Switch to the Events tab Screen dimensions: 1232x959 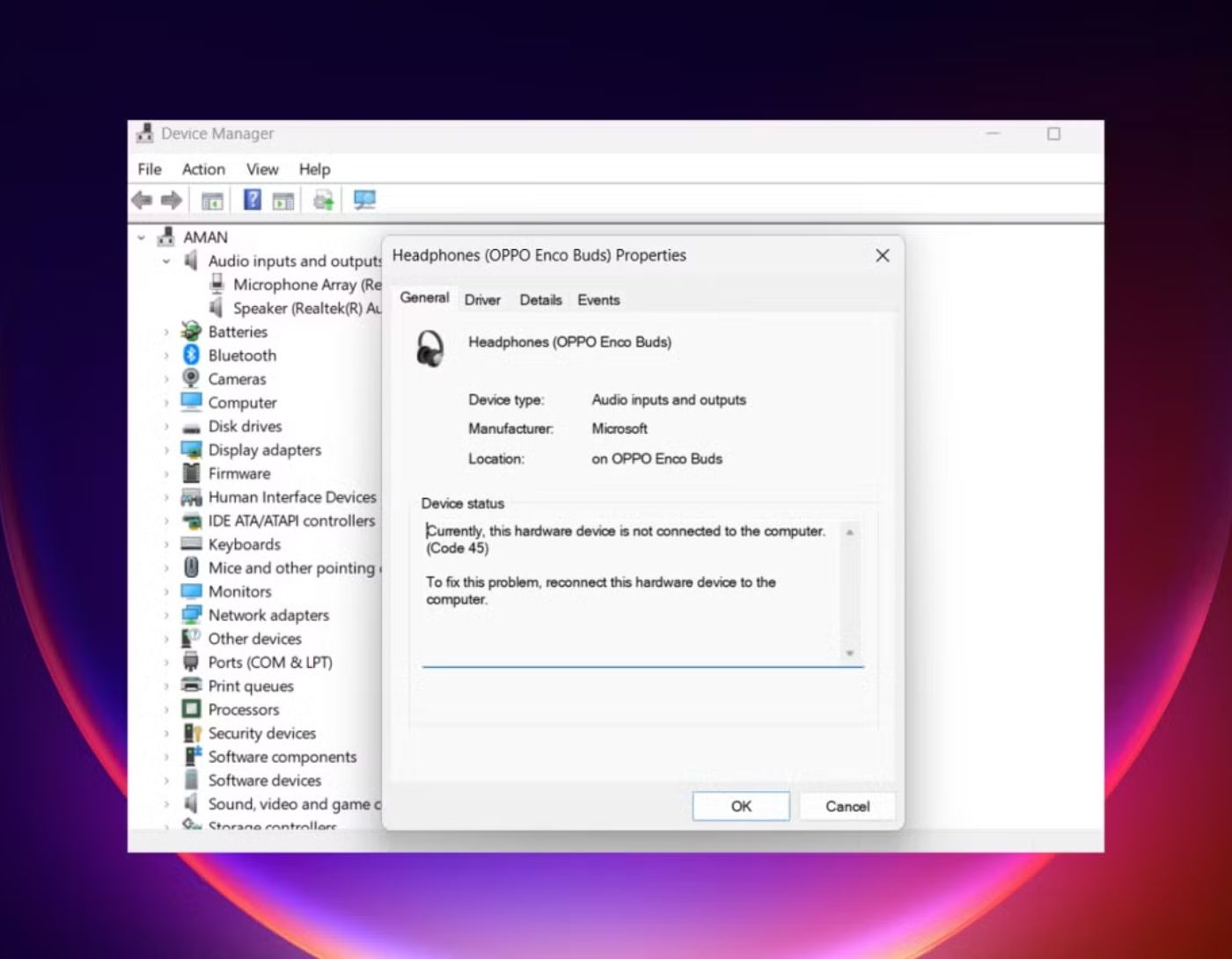[598, 300]
